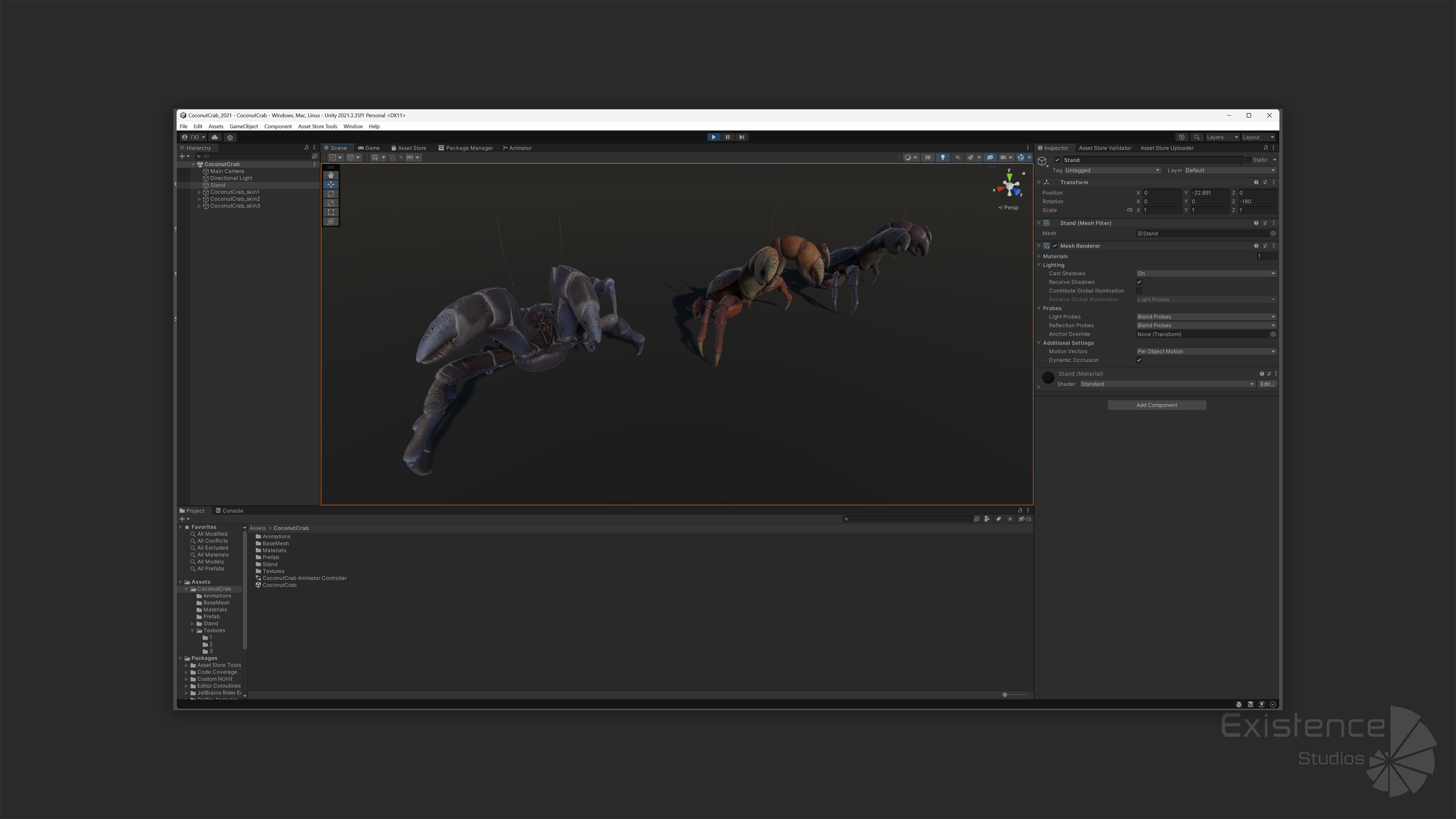This screenshot has width=1456, height=819.
Task: Click the Persp projection label
Action: coord(1008,207)
